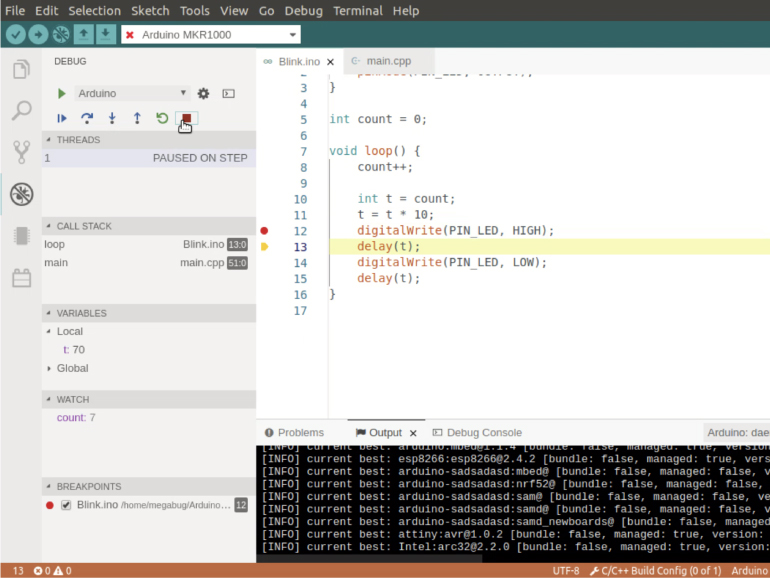Screen dimensions: 770x578
Task: Open the Tools menu
Action: point(194,10)
